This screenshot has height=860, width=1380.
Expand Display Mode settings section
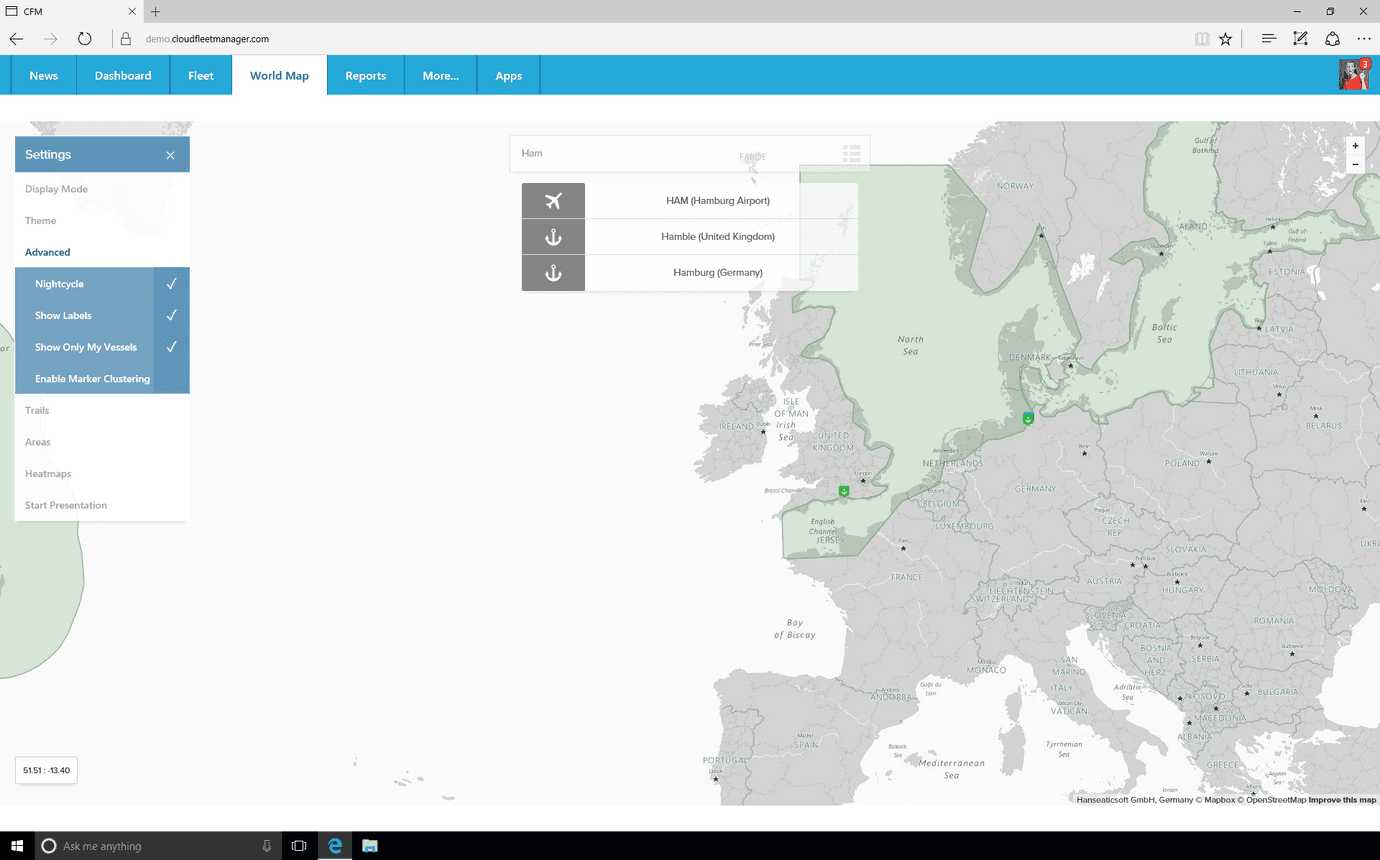pyautogui.click(x=57, y=189)
